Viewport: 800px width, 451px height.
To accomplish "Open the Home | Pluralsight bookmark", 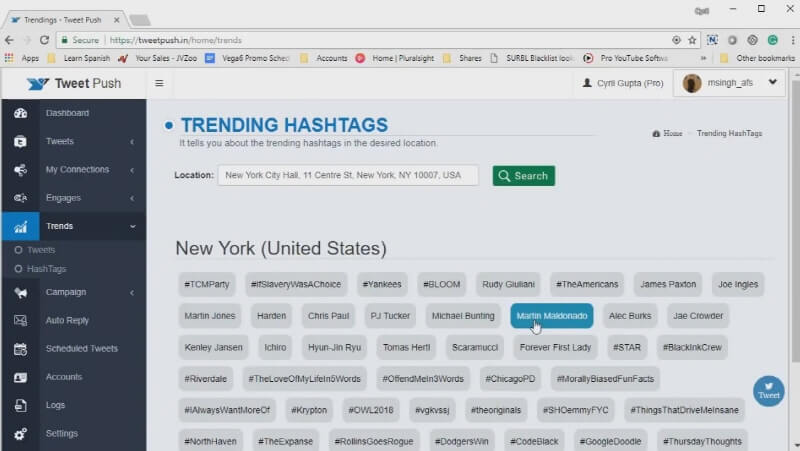I will coord(395,58).
